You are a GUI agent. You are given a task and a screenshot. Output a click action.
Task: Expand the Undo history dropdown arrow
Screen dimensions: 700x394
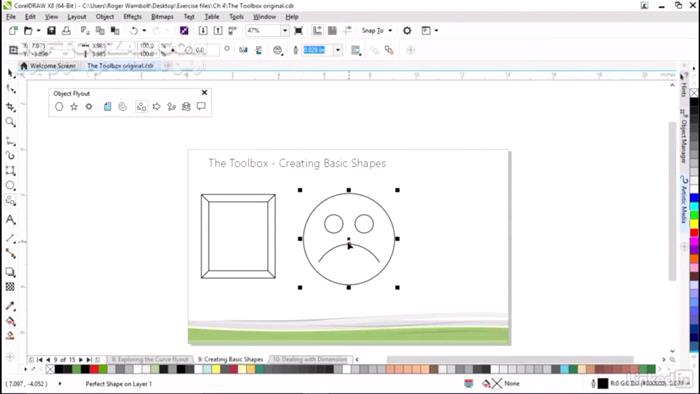point(144,30)
